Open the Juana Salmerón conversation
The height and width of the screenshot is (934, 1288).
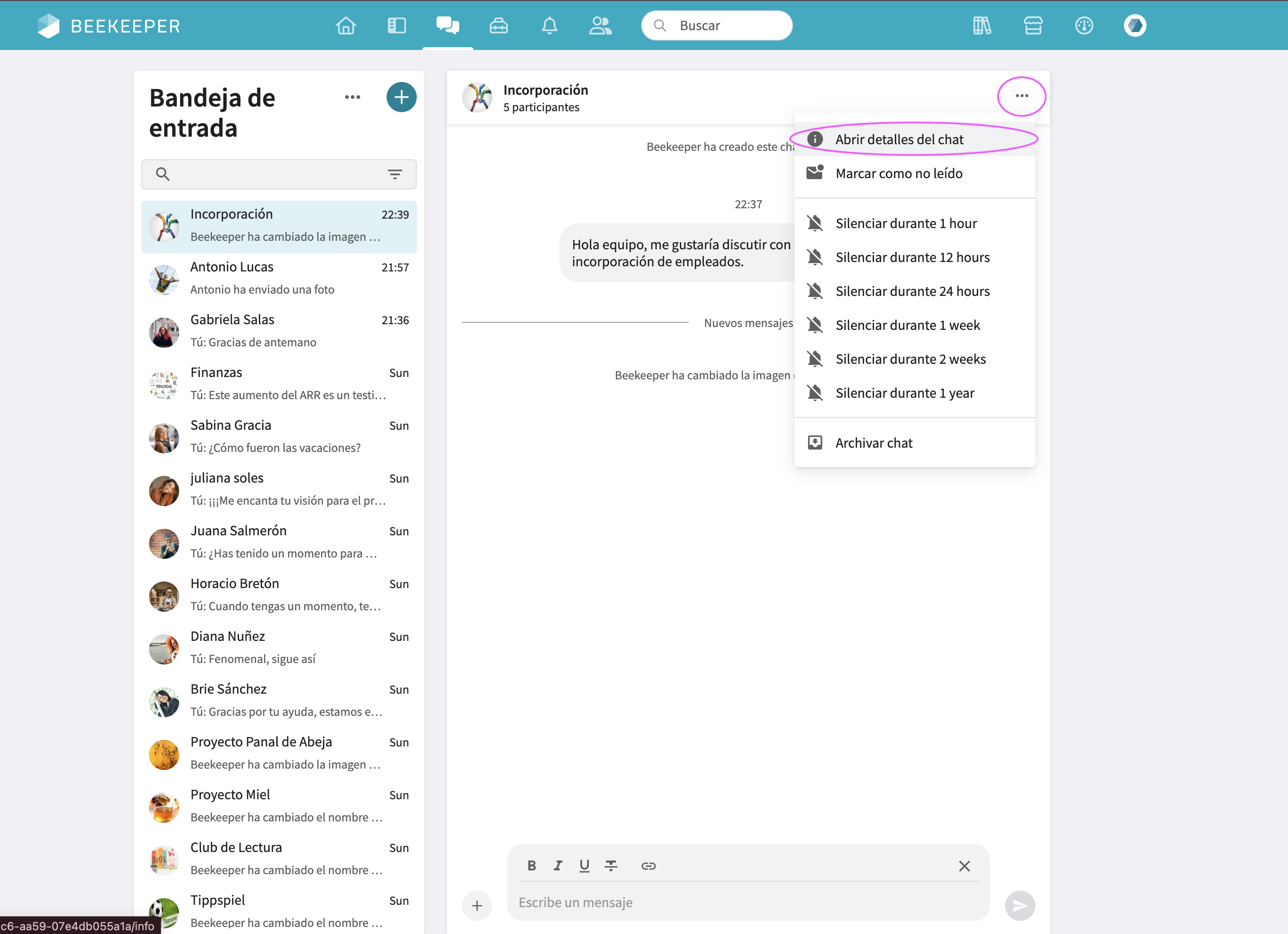pos(278,543)
